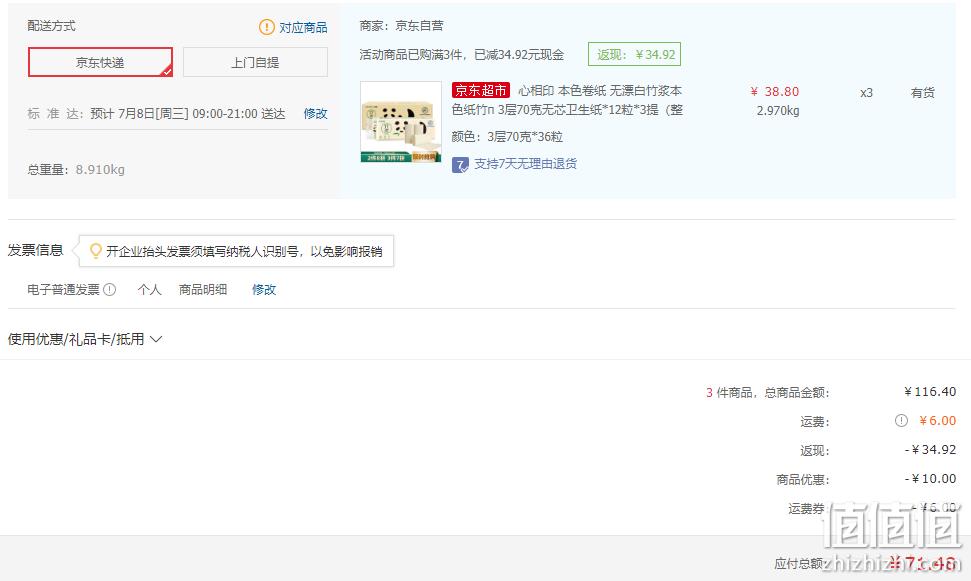Click the 配送方式 heading

point(51,25)
